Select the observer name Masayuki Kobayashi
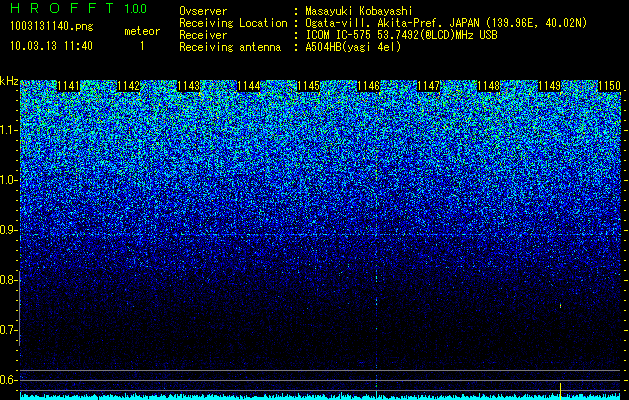 [x=359, y=11]
